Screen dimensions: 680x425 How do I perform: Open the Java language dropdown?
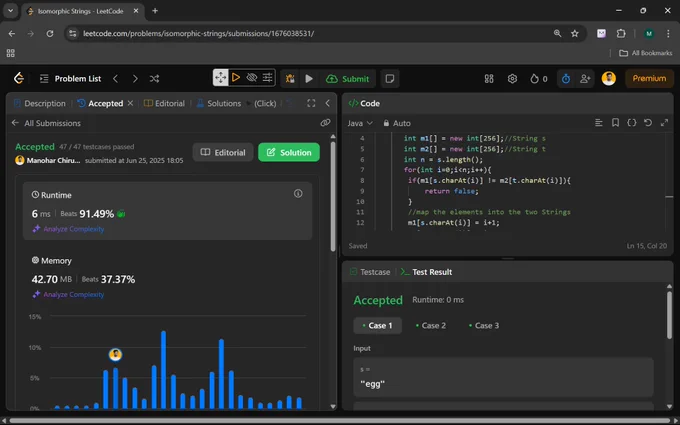point(360,123)
